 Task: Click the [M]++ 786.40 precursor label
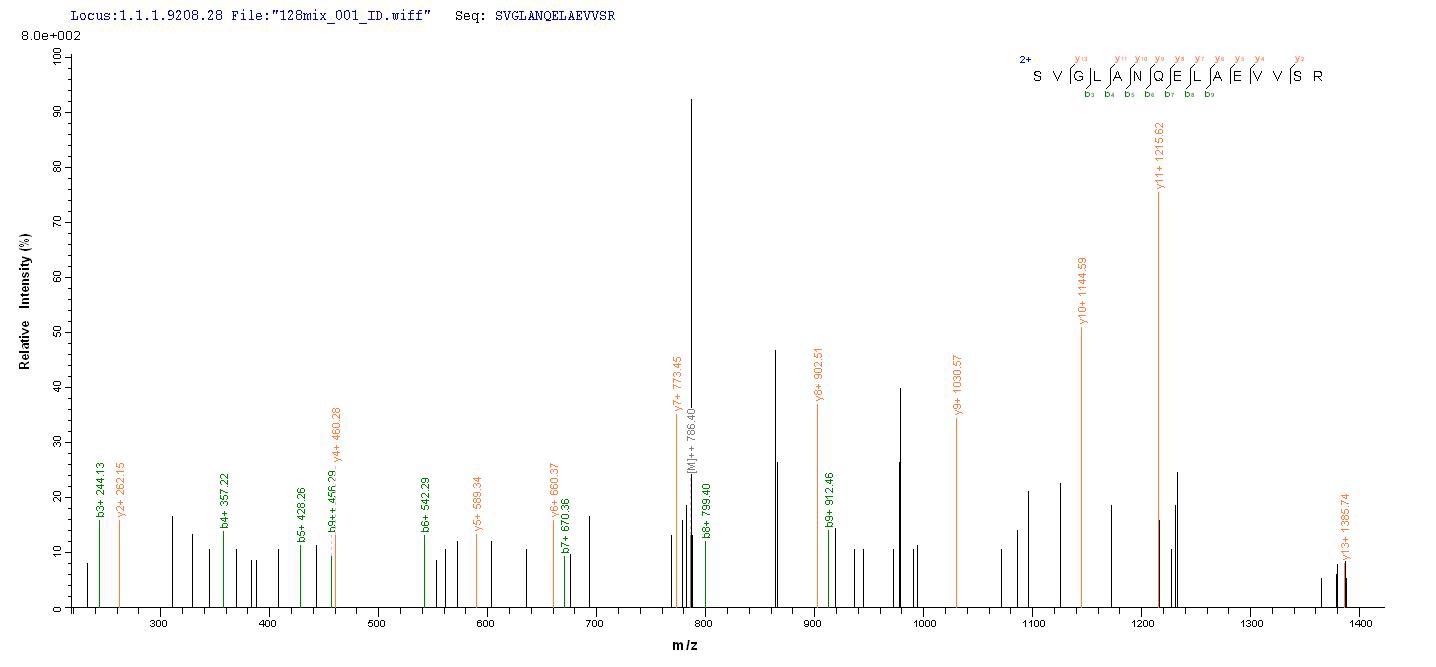click(692, 440)
